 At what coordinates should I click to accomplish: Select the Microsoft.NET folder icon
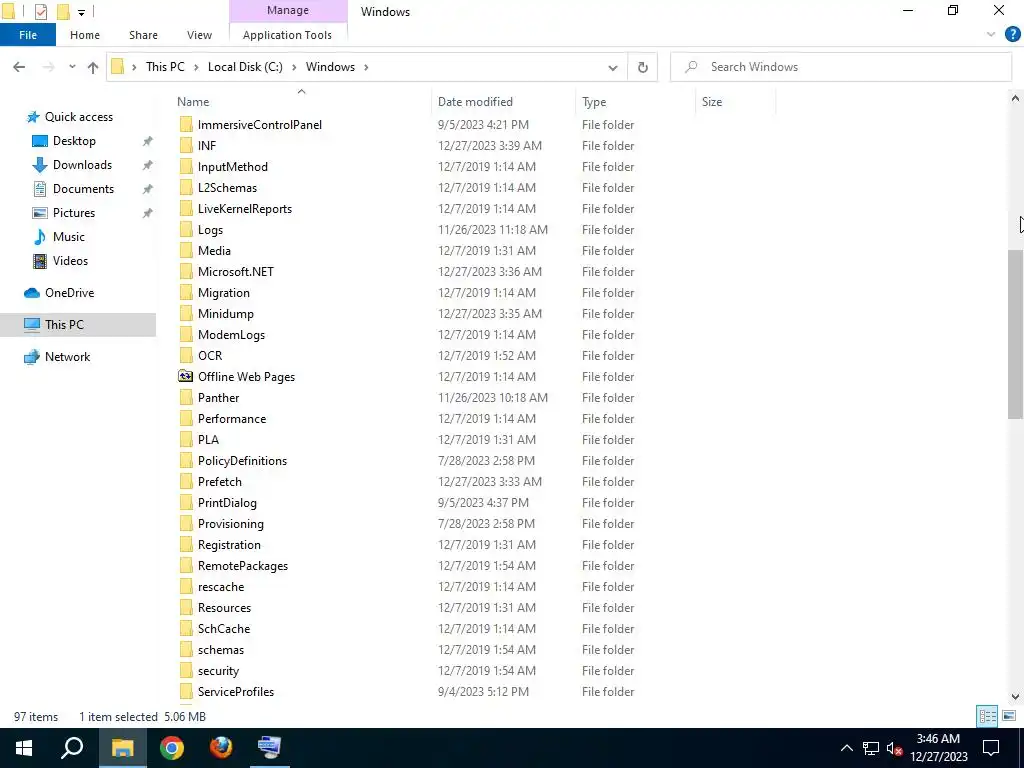coord(186,272)
